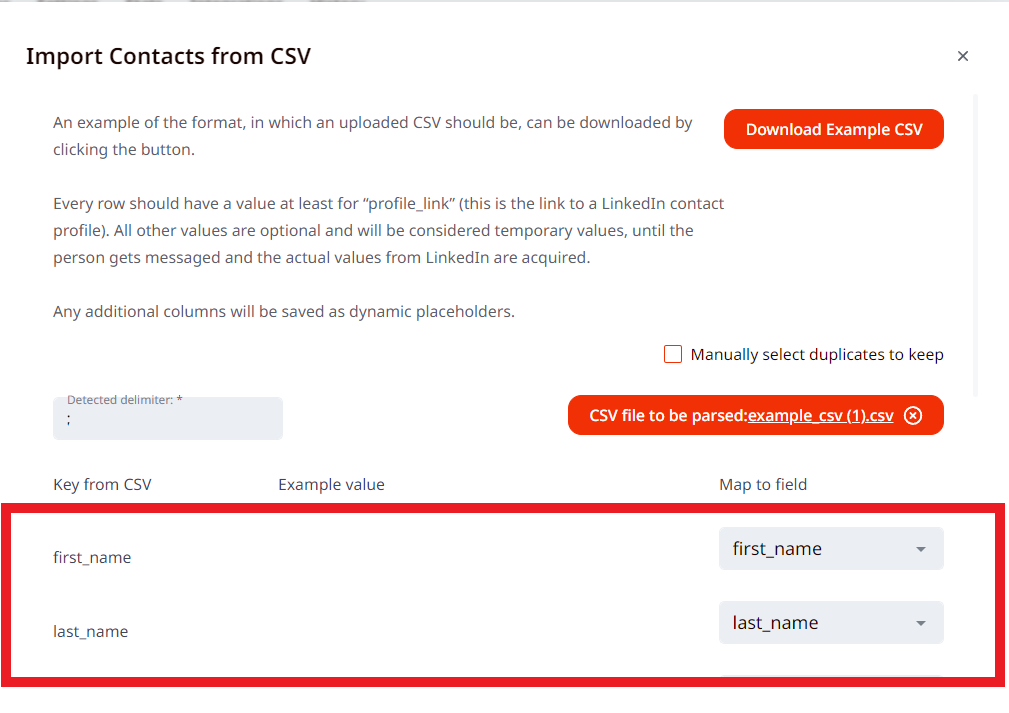Click the dialog's vertical scrollbar
The height and width of the screenshot is (713, 1009).
coord(975,240)
